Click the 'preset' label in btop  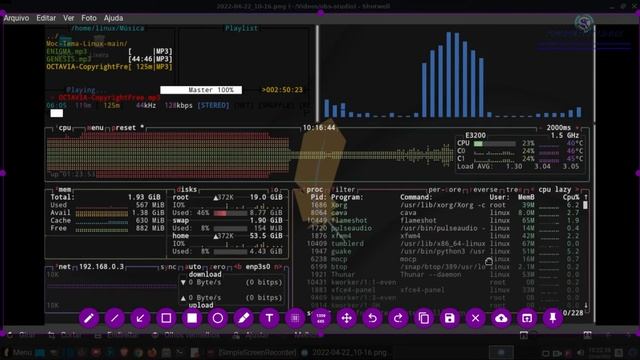(x=124, y=128)
